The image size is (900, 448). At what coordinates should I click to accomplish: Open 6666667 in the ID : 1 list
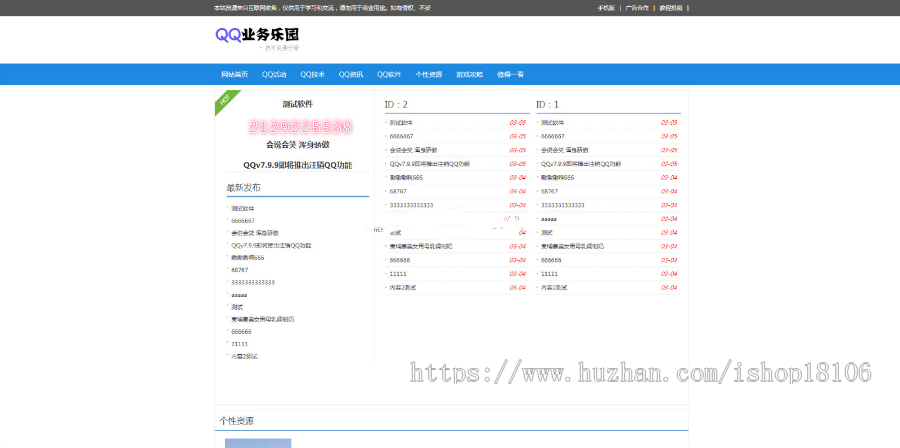(x=553, y=137)
